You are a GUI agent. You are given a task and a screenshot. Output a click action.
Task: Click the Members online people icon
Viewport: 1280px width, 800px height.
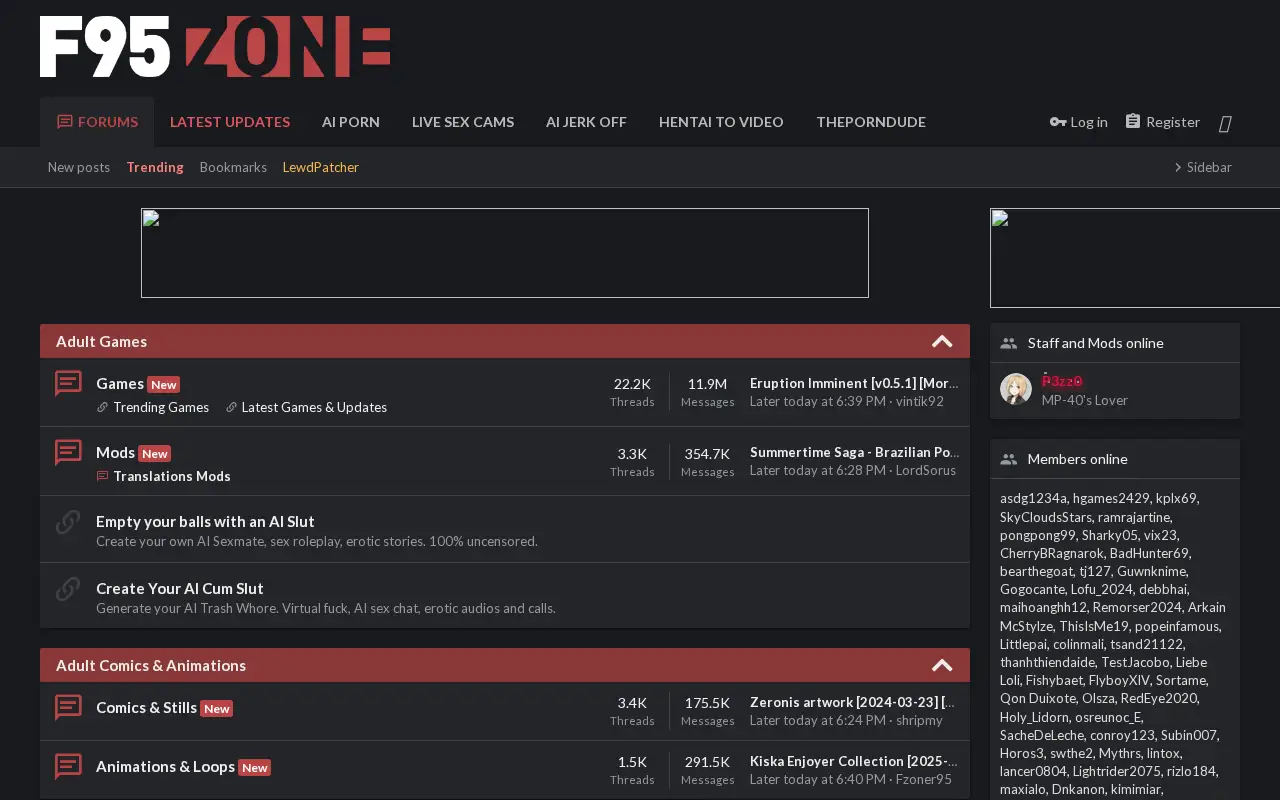tap(1008, 459)
